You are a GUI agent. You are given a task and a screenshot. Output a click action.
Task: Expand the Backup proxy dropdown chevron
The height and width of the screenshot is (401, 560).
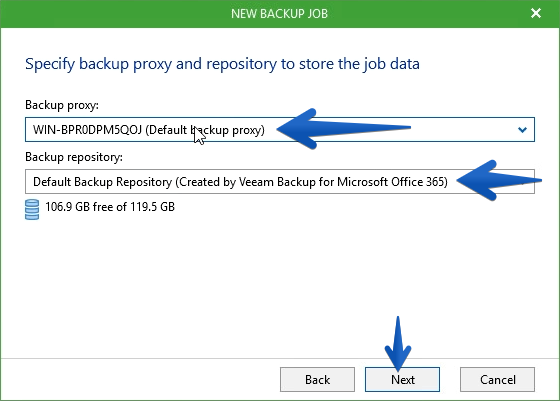coord(522,130)
